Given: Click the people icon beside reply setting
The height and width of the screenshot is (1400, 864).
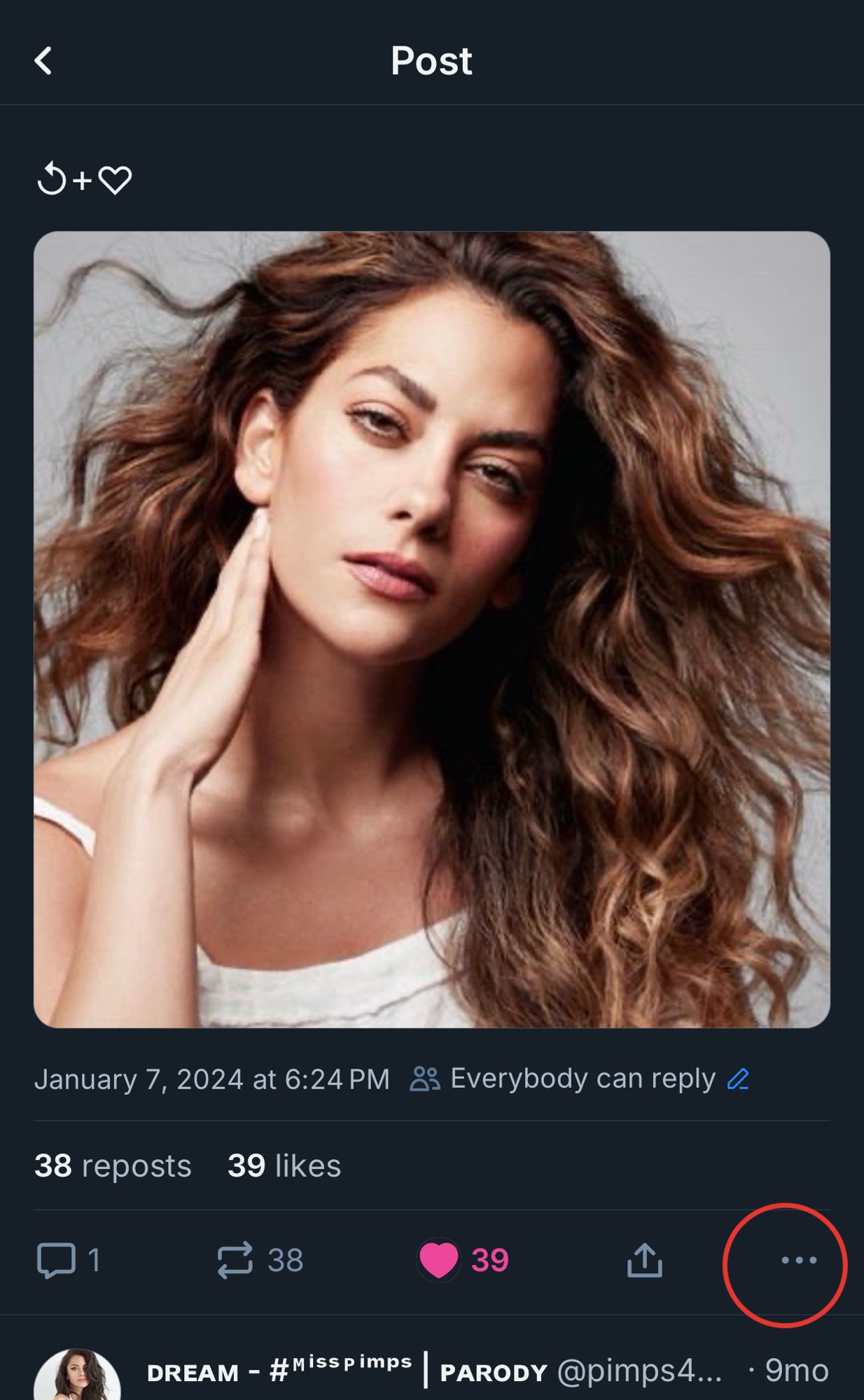Looking at the screenshot, I should (424, 1079).
